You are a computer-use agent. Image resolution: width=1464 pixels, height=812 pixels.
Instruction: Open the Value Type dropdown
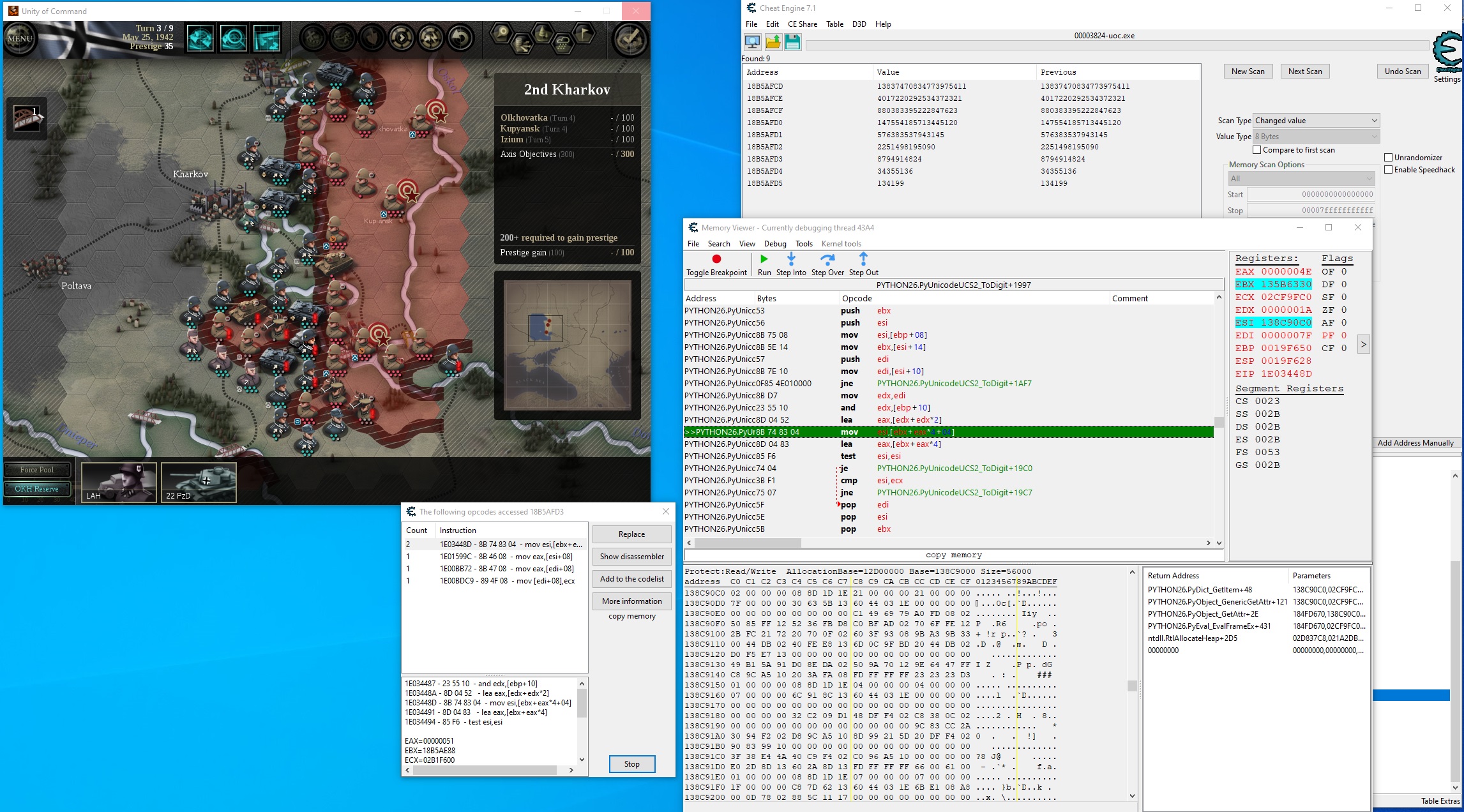click(x=1315, y=137)
